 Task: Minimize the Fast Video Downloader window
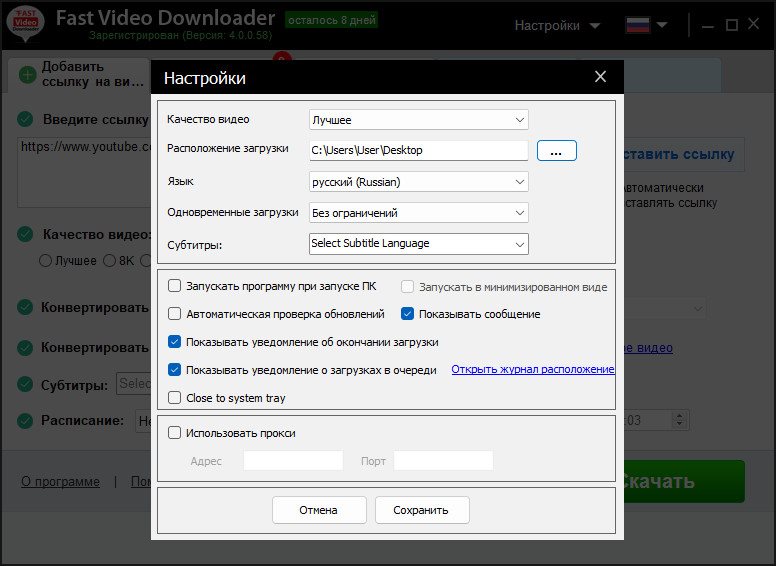pyautogui.click(x=708, y=25)
